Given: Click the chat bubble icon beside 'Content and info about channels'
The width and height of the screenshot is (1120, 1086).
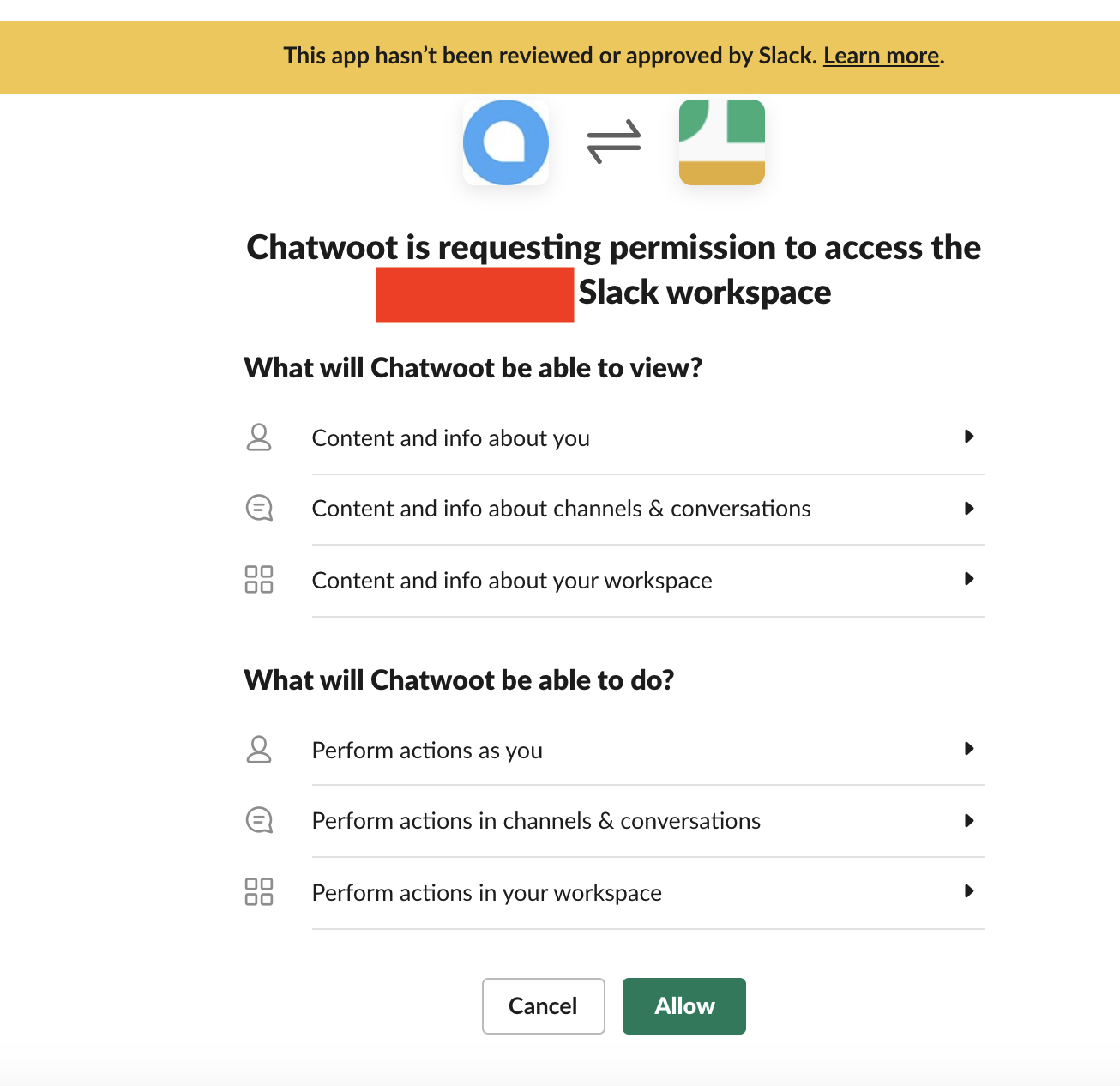Looking at the screenshot, I should pyautogui.click(x=259, y=508).
